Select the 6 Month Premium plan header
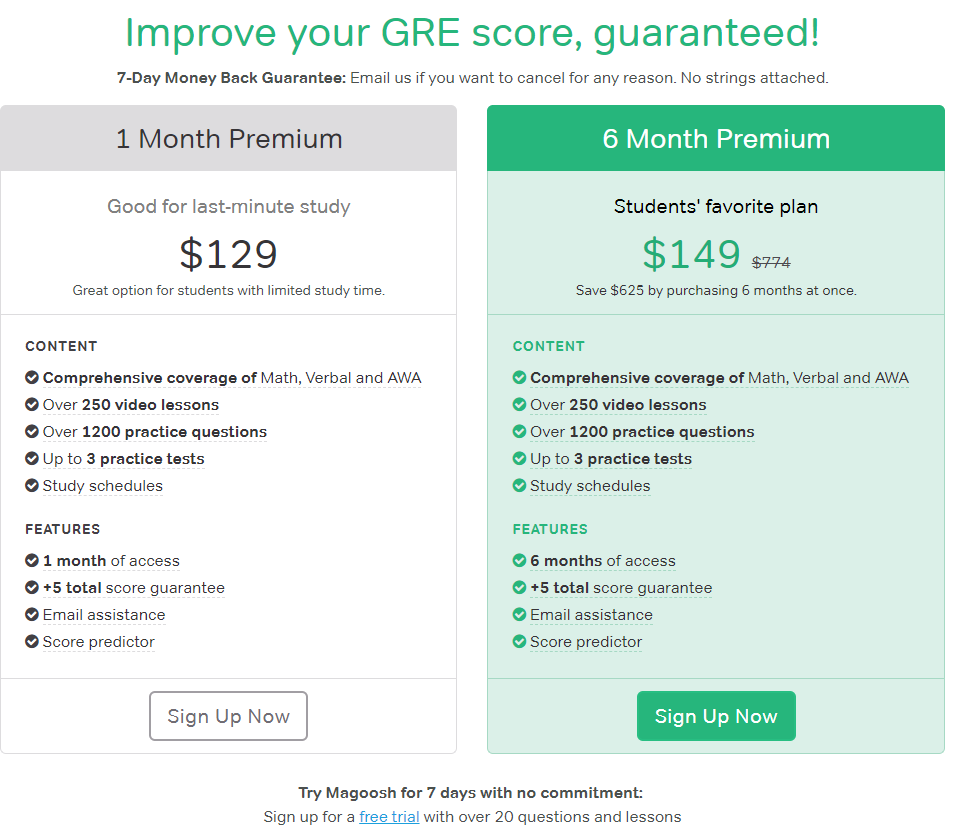Image resolution: width=955 pixels, height=839 pixels. [x=715, y=139]
